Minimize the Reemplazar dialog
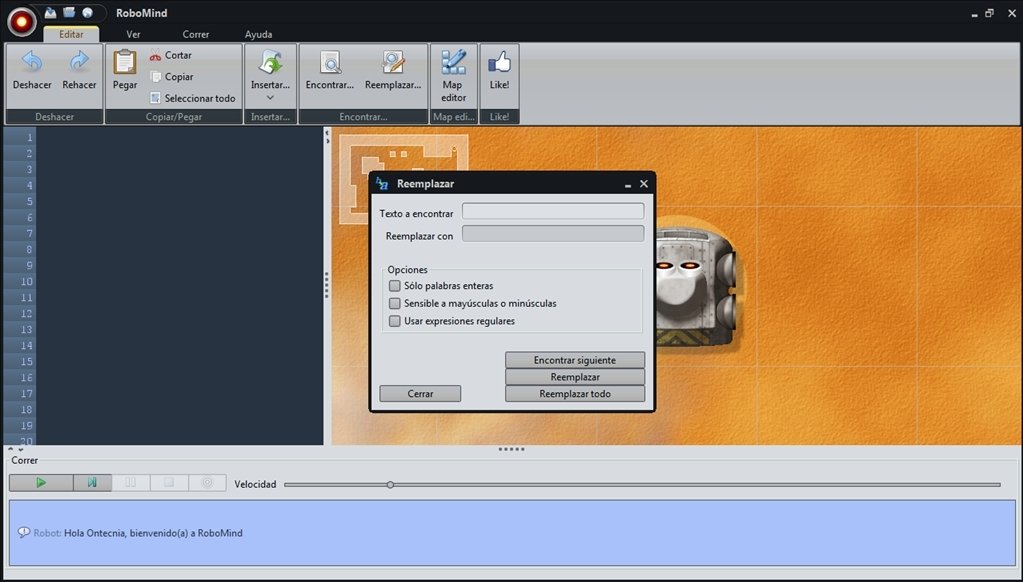The width and height of the screenshot is (1023, 582). click(628, 185)
